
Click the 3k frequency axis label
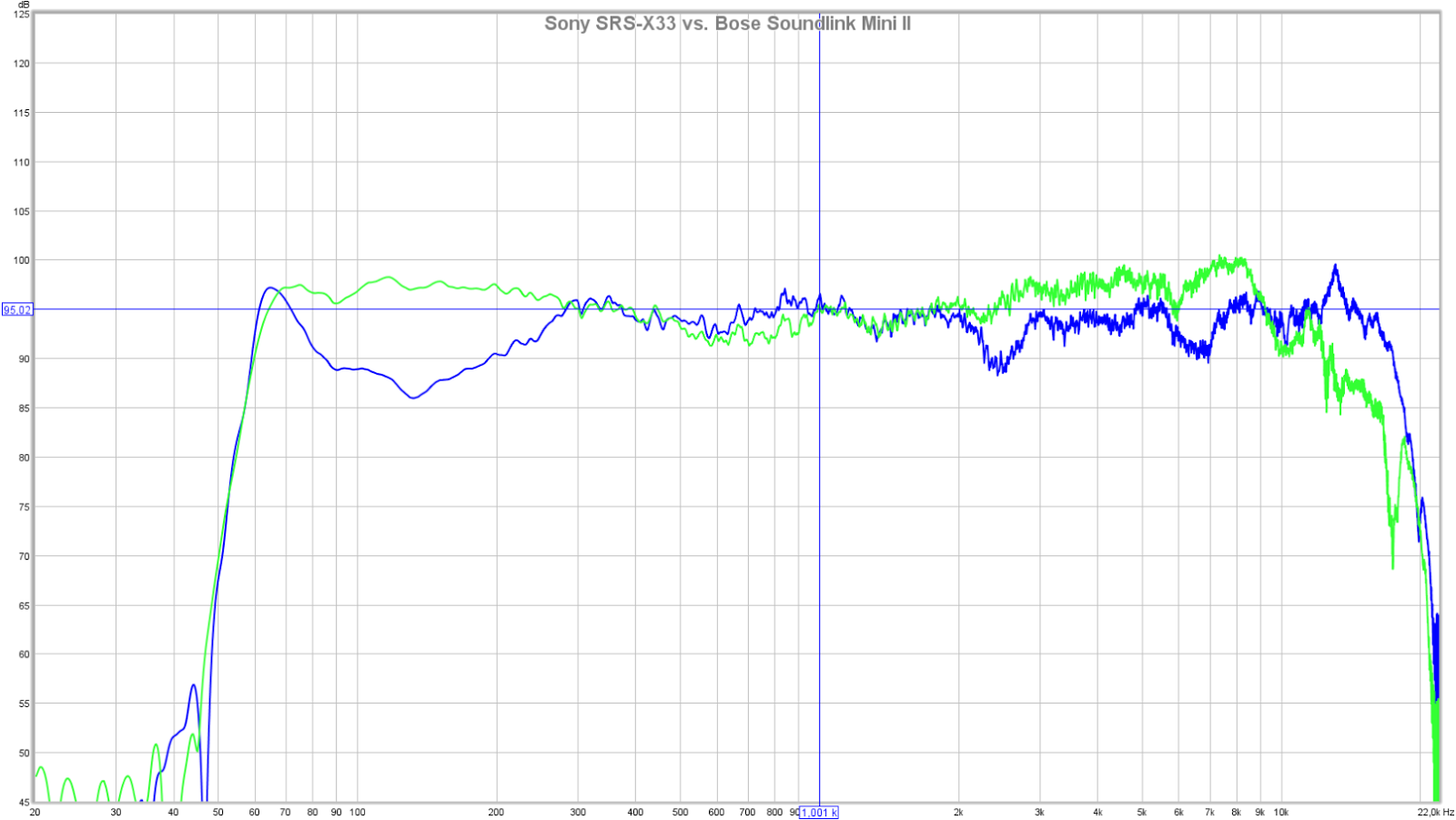(x=1039, y=812)
